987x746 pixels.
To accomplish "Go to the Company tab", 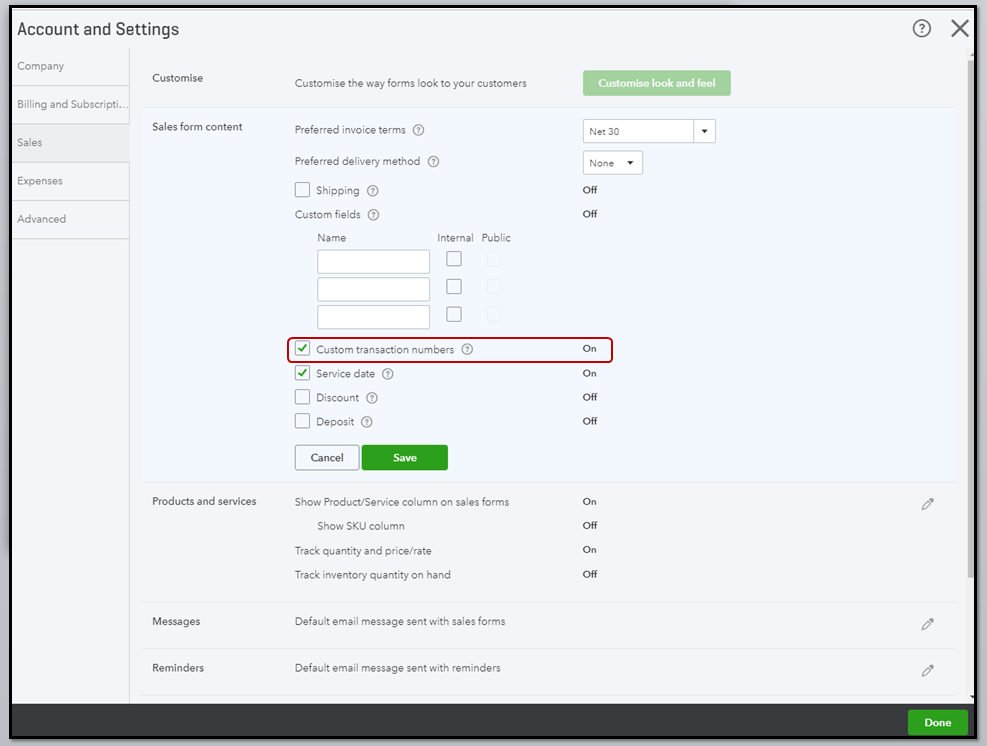I will [41, 66].
